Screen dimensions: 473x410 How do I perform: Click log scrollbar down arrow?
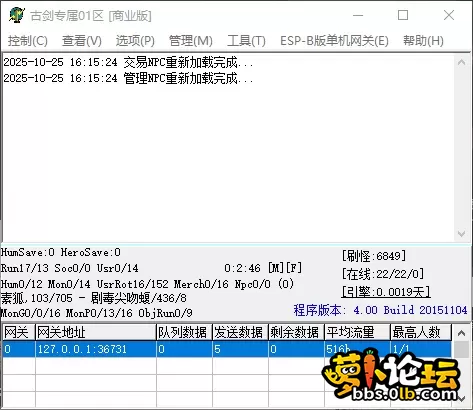click(x=462, y=234)
